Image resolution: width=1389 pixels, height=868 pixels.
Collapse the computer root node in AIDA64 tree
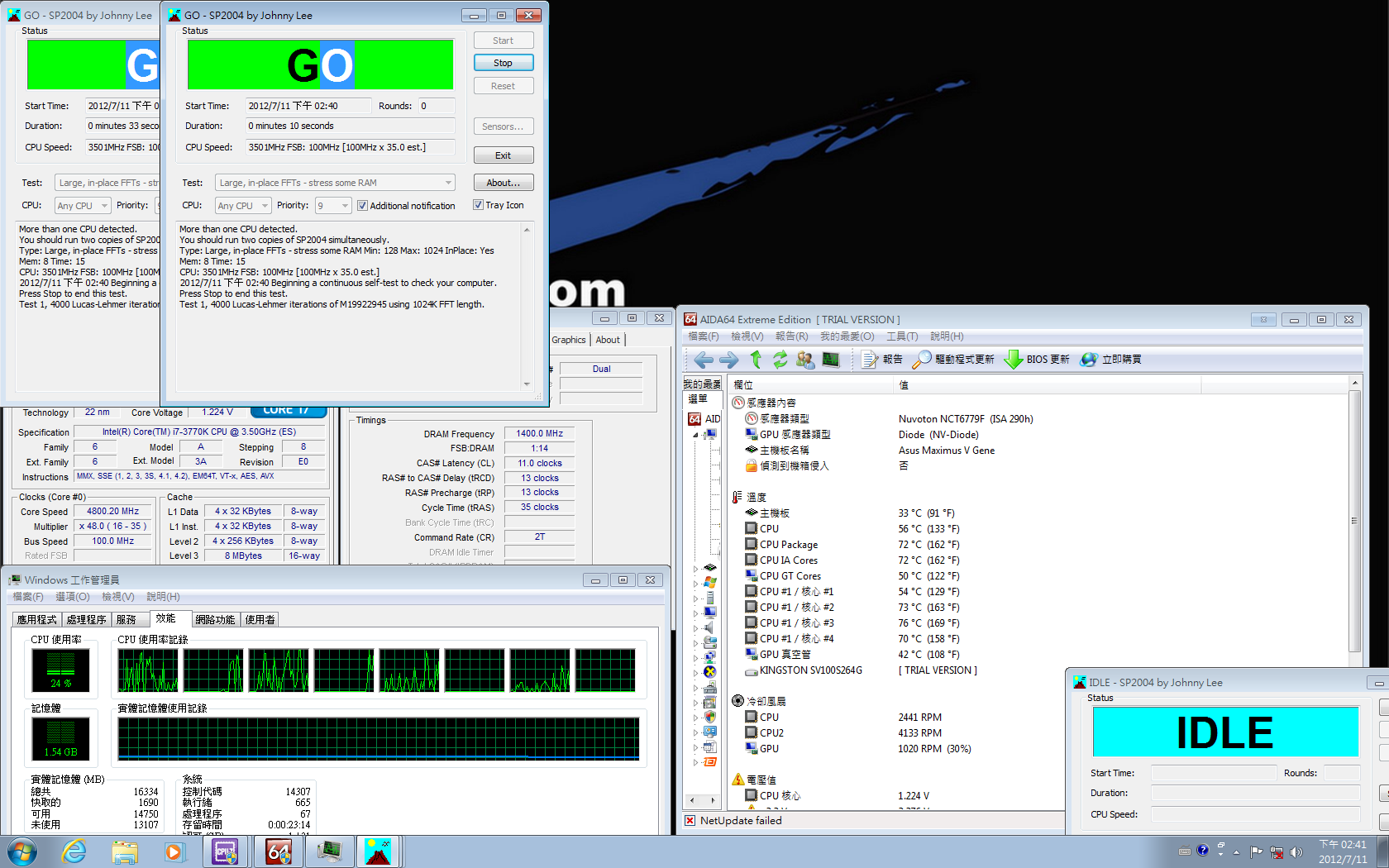[x=695, y=435]
